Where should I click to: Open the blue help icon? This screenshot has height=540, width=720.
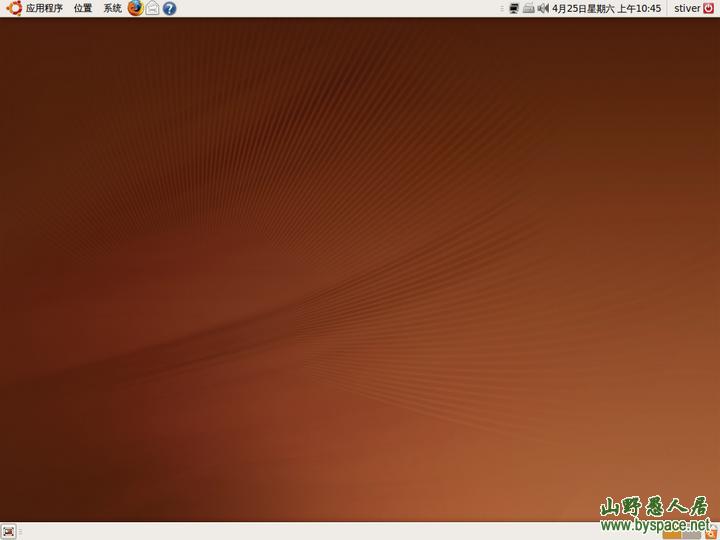pos(169,8)
